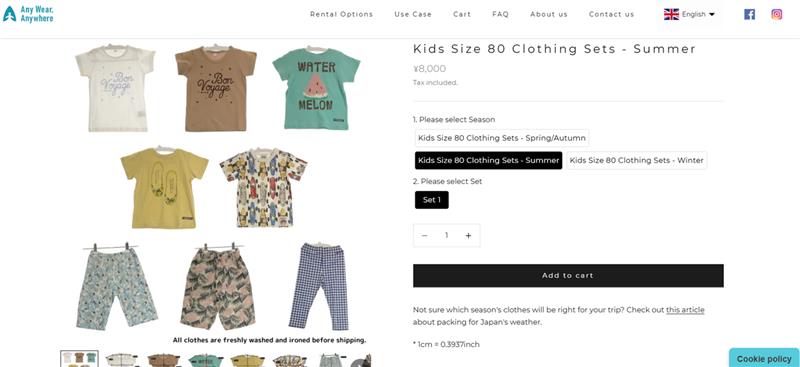Select the first product thumbnail
This screenshot has height=367, width=800.
(x=79, y=359)
